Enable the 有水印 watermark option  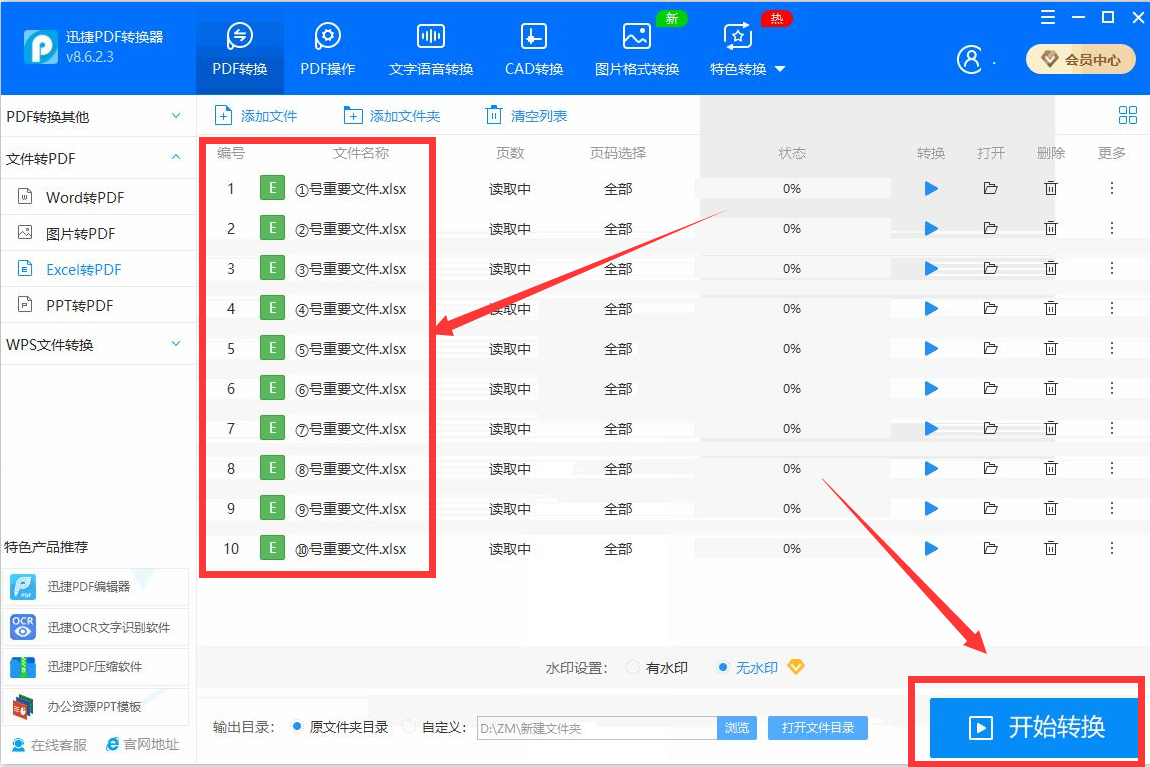[x=631, y=667]
